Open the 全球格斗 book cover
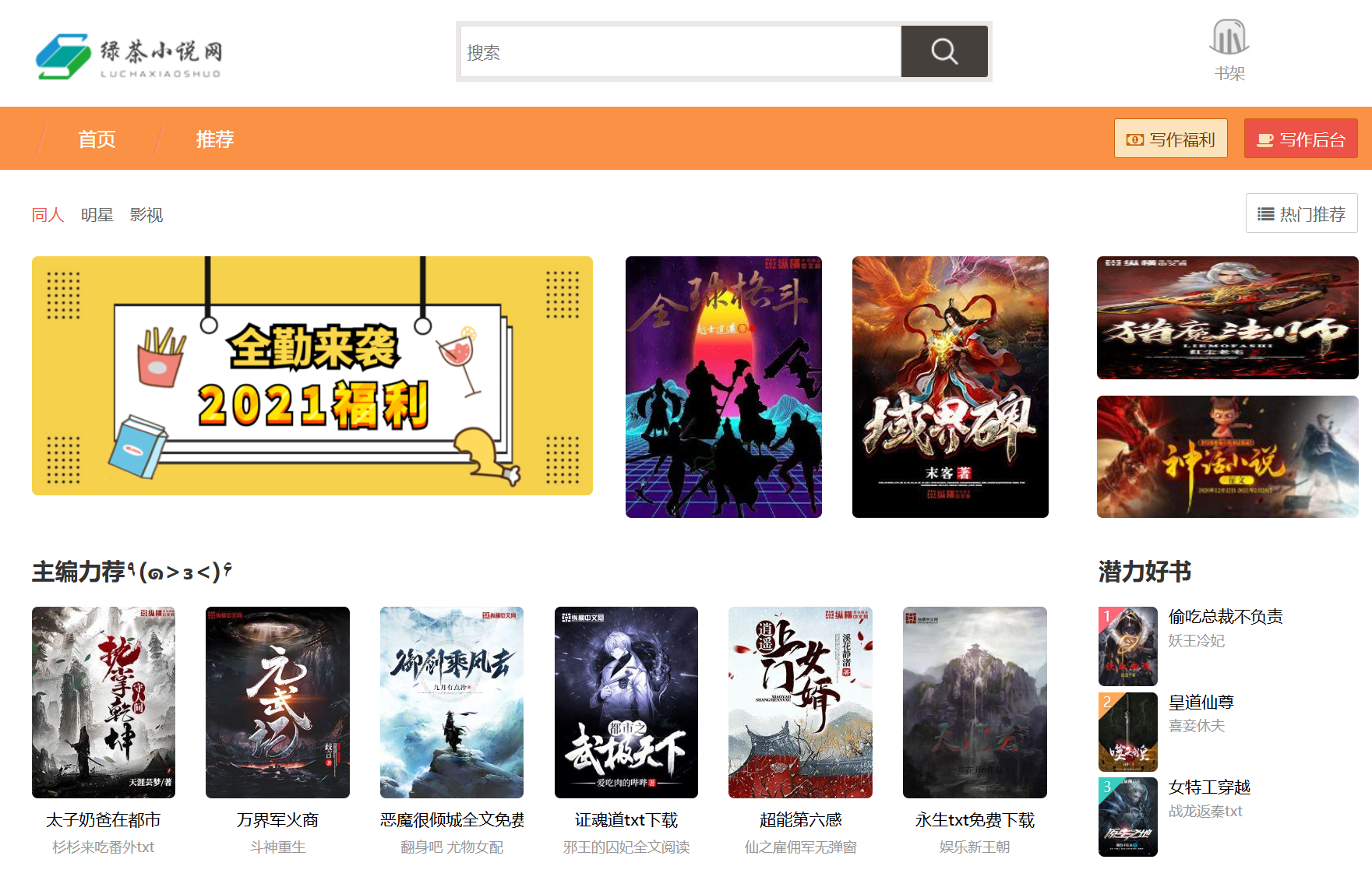This screenshot has height=891, width=1372. 723,386
